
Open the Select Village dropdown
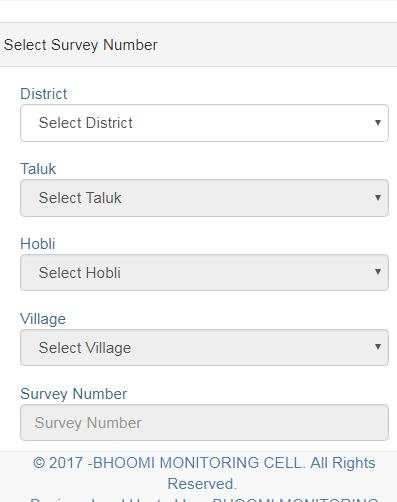(204, 348)
